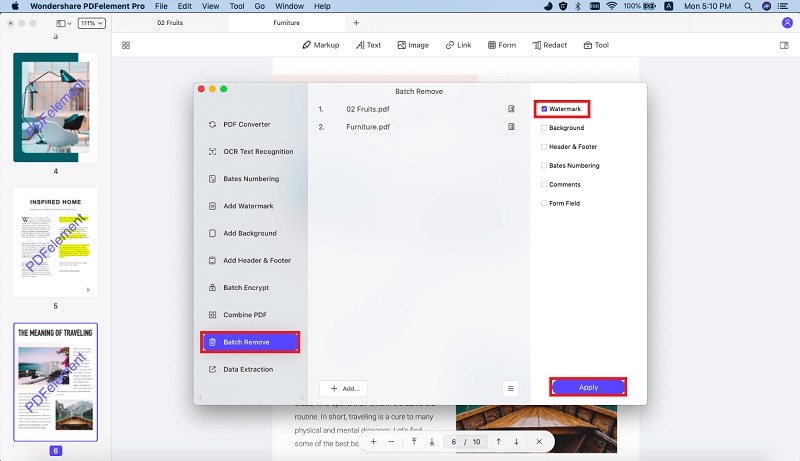Enable the Background checkbox
800x461 pixels.
[544, 127]
